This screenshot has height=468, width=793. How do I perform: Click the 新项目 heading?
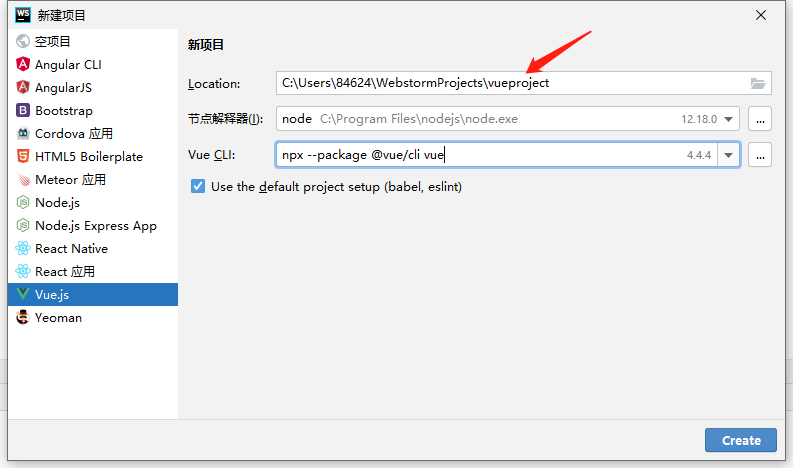pyautogui.click(x=206, y=45)
